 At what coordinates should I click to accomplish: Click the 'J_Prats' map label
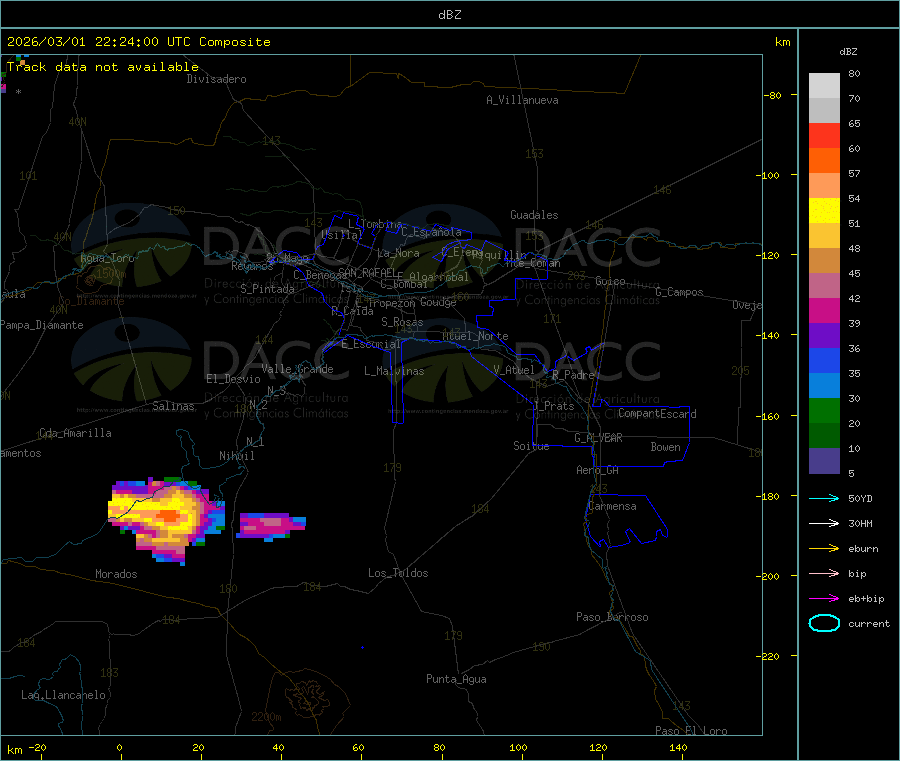(554, 406)
